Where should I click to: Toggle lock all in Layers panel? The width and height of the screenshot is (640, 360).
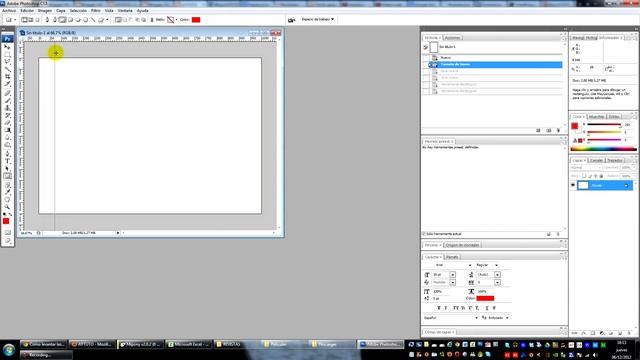pyautogui.click(x=601, y=176)
